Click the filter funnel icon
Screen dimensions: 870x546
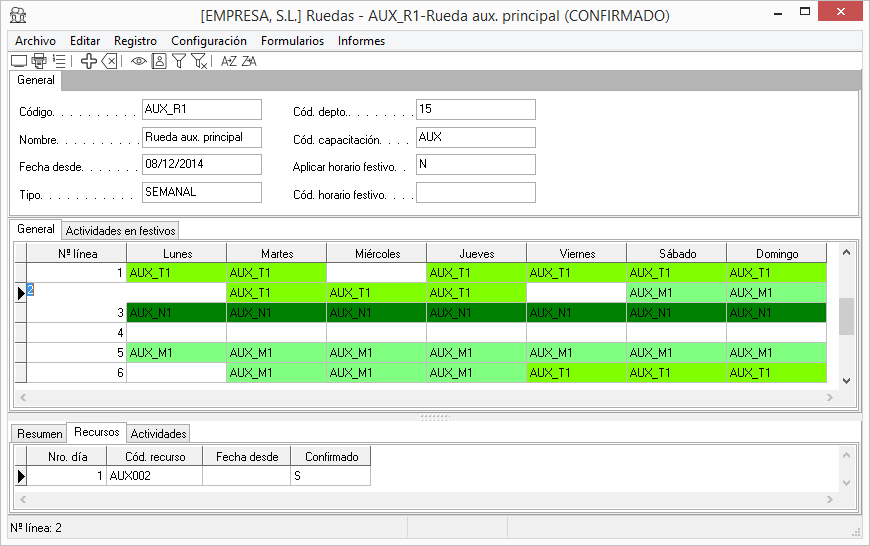click(x=179, y=61)
